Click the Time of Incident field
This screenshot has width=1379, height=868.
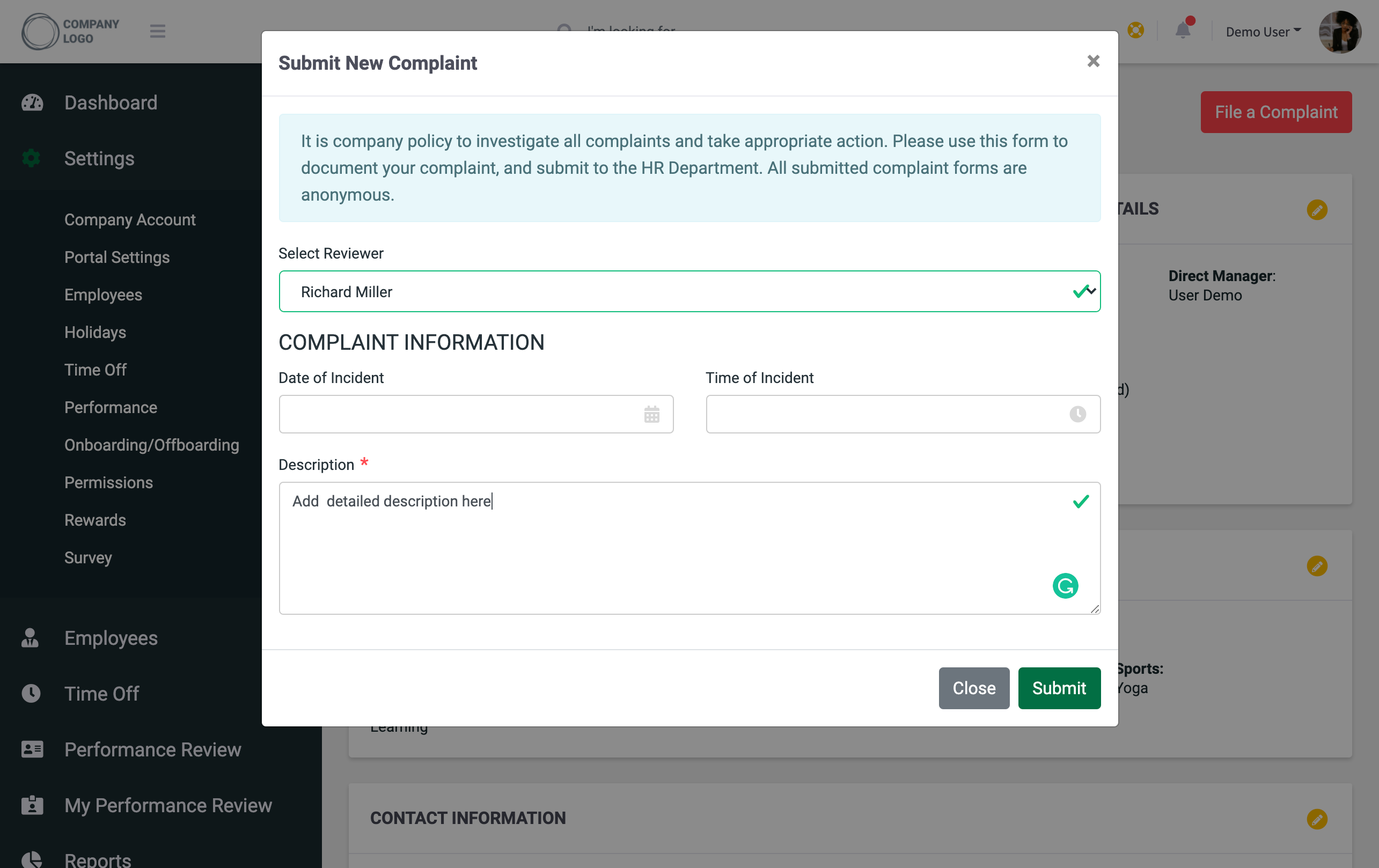coord(903,414)
